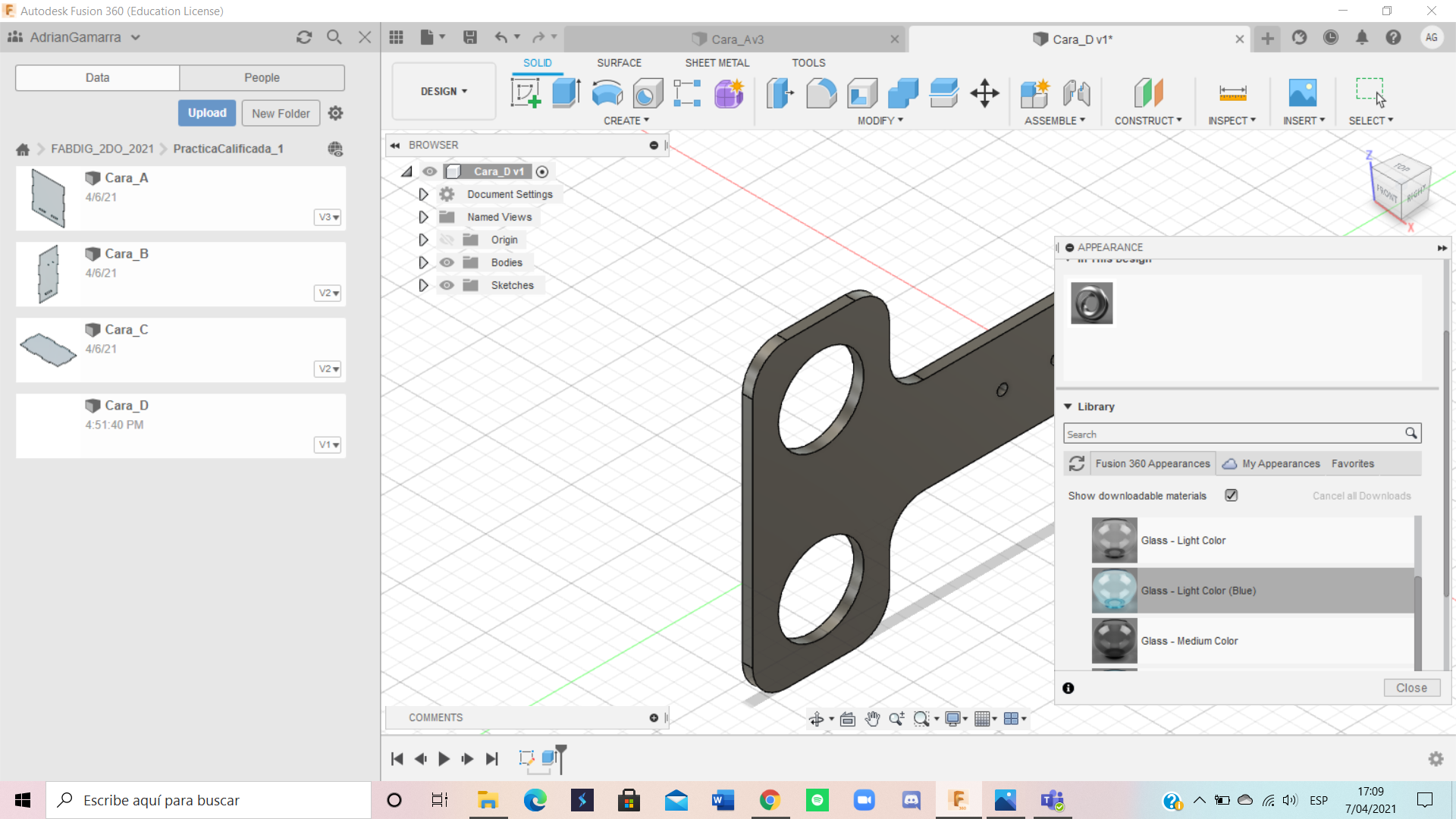
Task: Select the Combine tool
Action: (x=903, y=93)
